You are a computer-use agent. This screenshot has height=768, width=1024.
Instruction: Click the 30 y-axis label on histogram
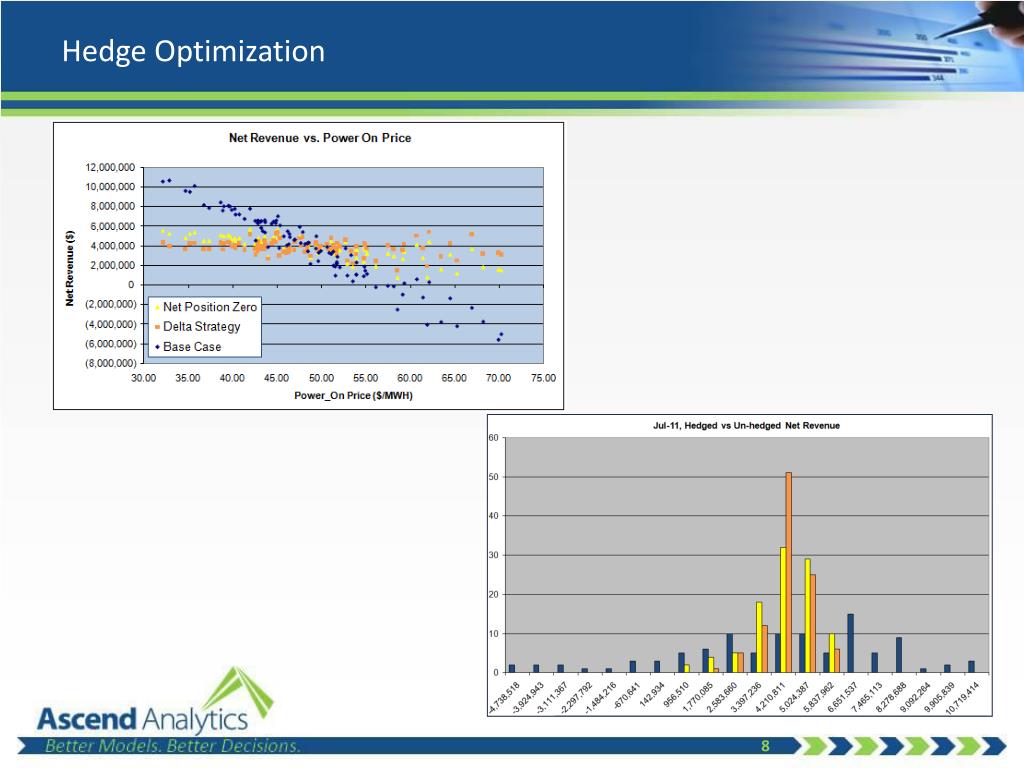tap(494, 555)
